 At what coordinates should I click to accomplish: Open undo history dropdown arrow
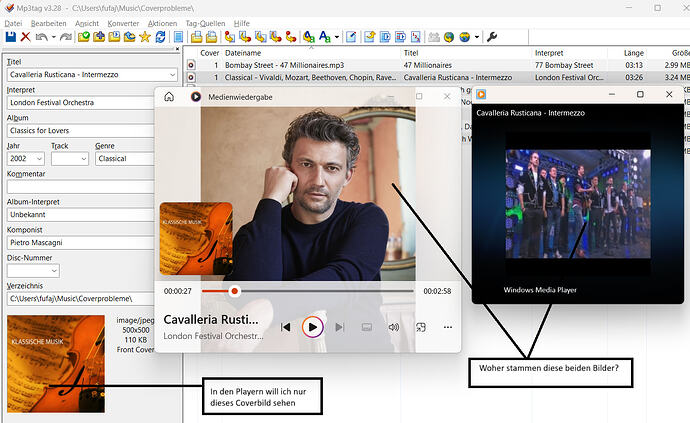[54, 37]
